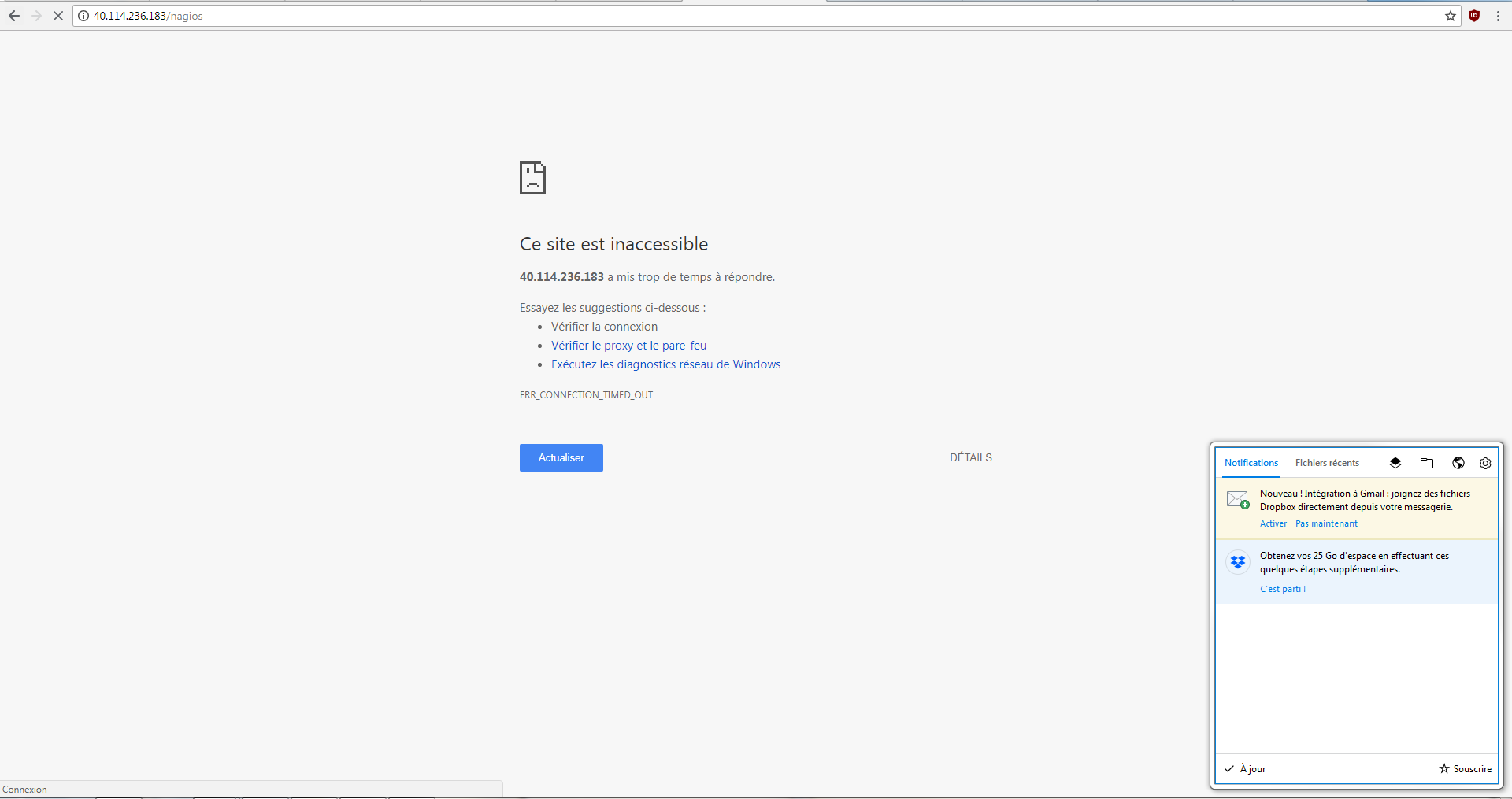Switch to the Notifications tab
The width and height of the screenshot is (1512, 799).
pyautogui.click(x=1251, y=463)
